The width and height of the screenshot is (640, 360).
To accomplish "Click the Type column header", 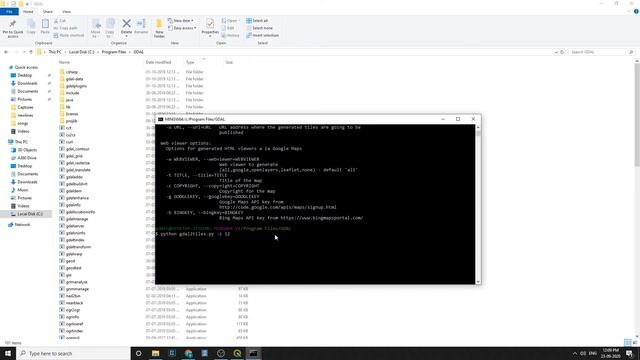I will tap(190, 62).
